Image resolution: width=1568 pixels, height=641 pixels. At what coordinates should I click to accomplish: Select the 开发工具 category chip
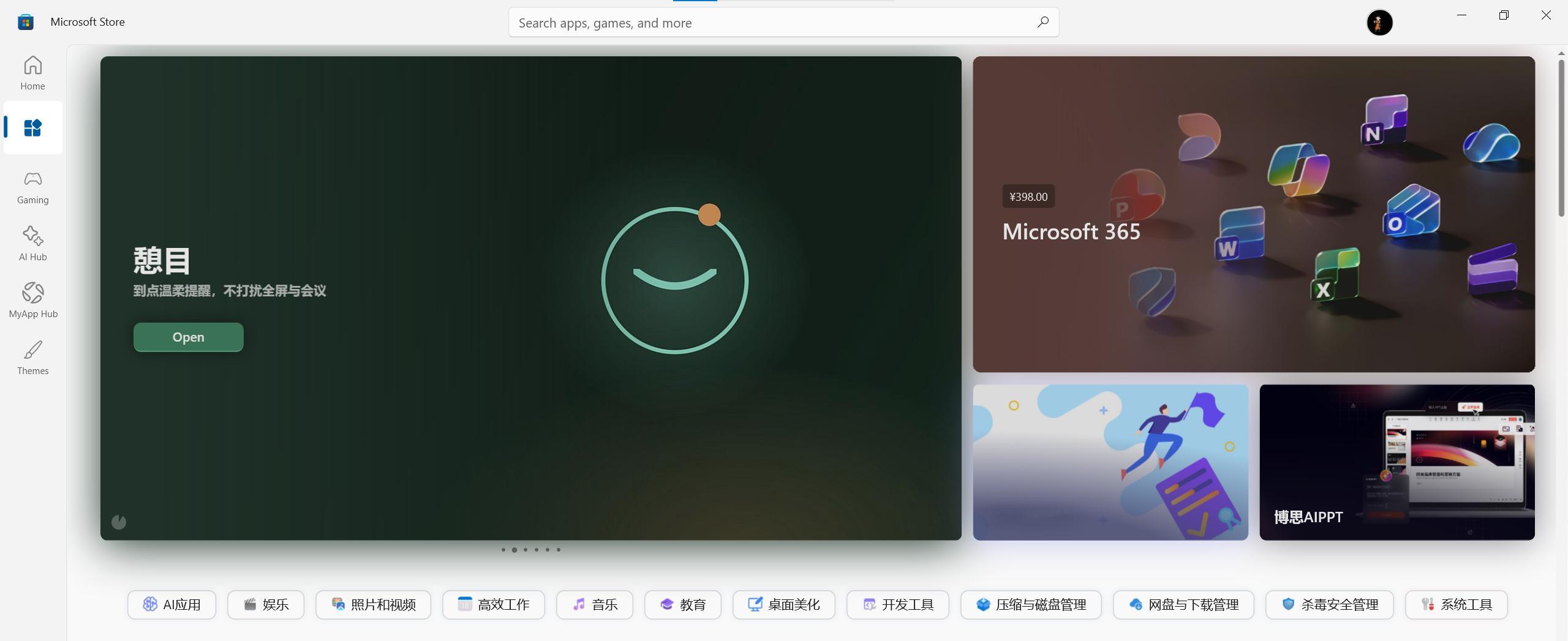point(897,604)
